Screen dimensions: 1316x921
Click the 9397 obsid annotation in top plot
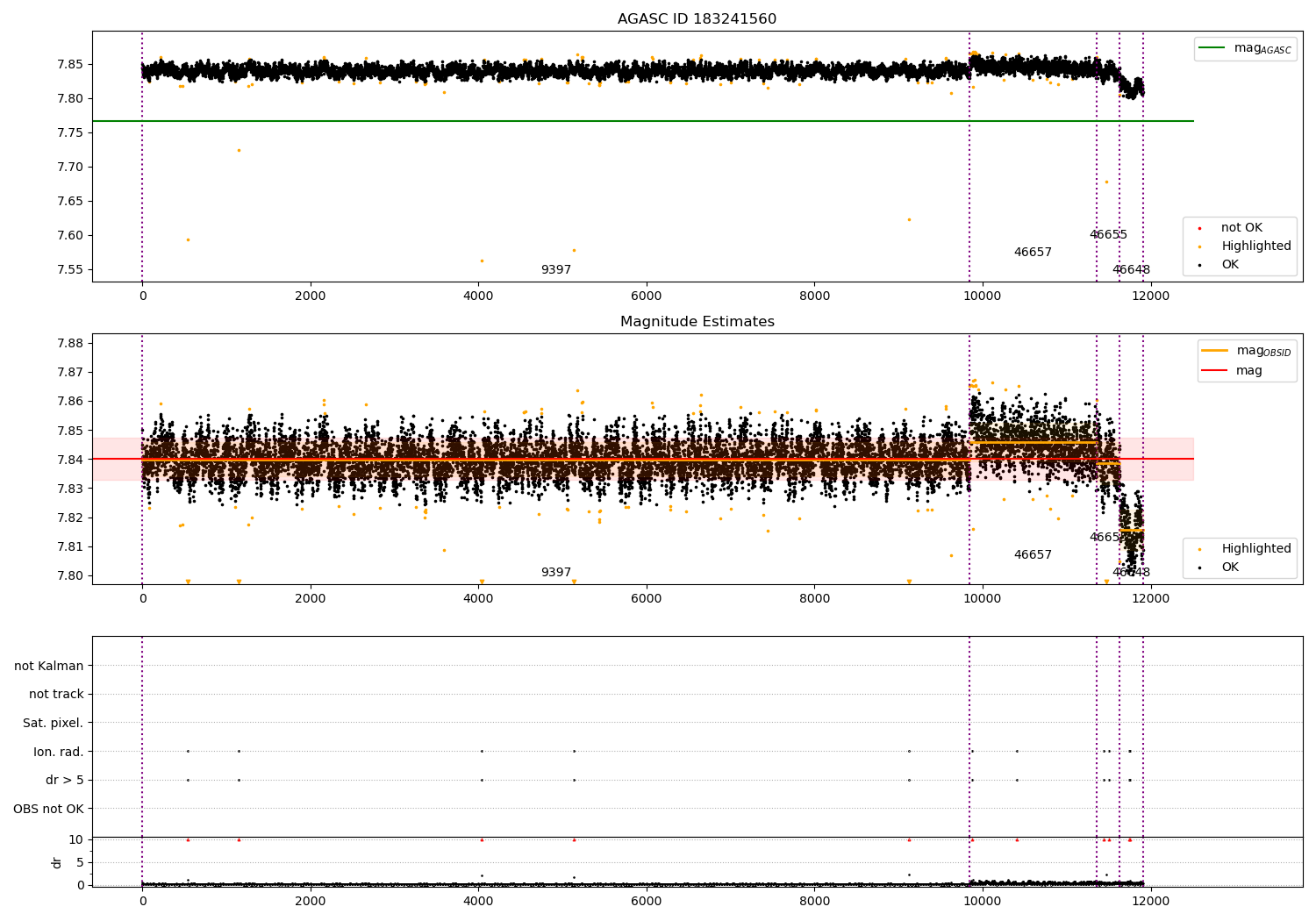(556, 270)
